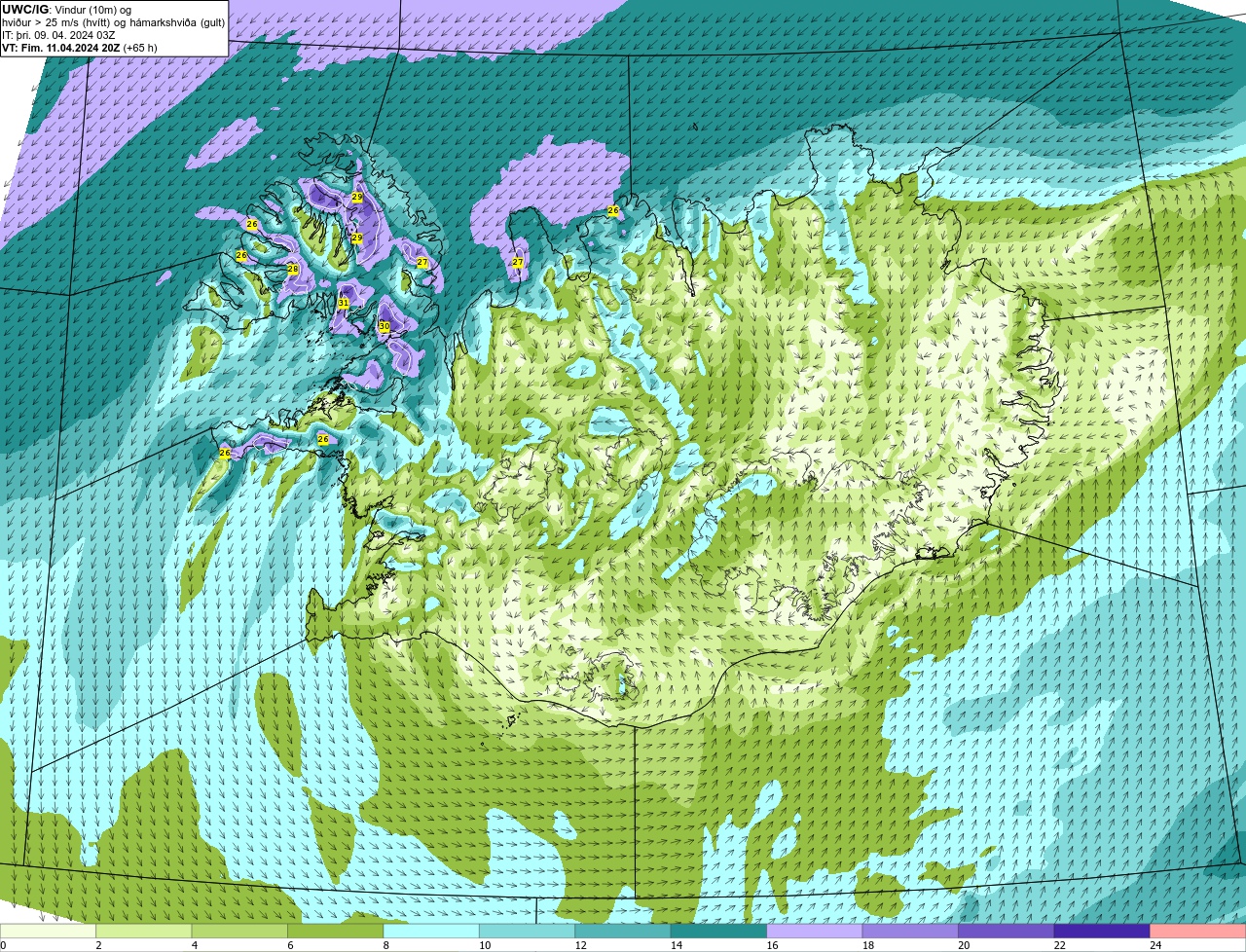Click the legend tick label "6"
The width and height of the screenshot is (1246, 952).
click(x=290, y=945)
